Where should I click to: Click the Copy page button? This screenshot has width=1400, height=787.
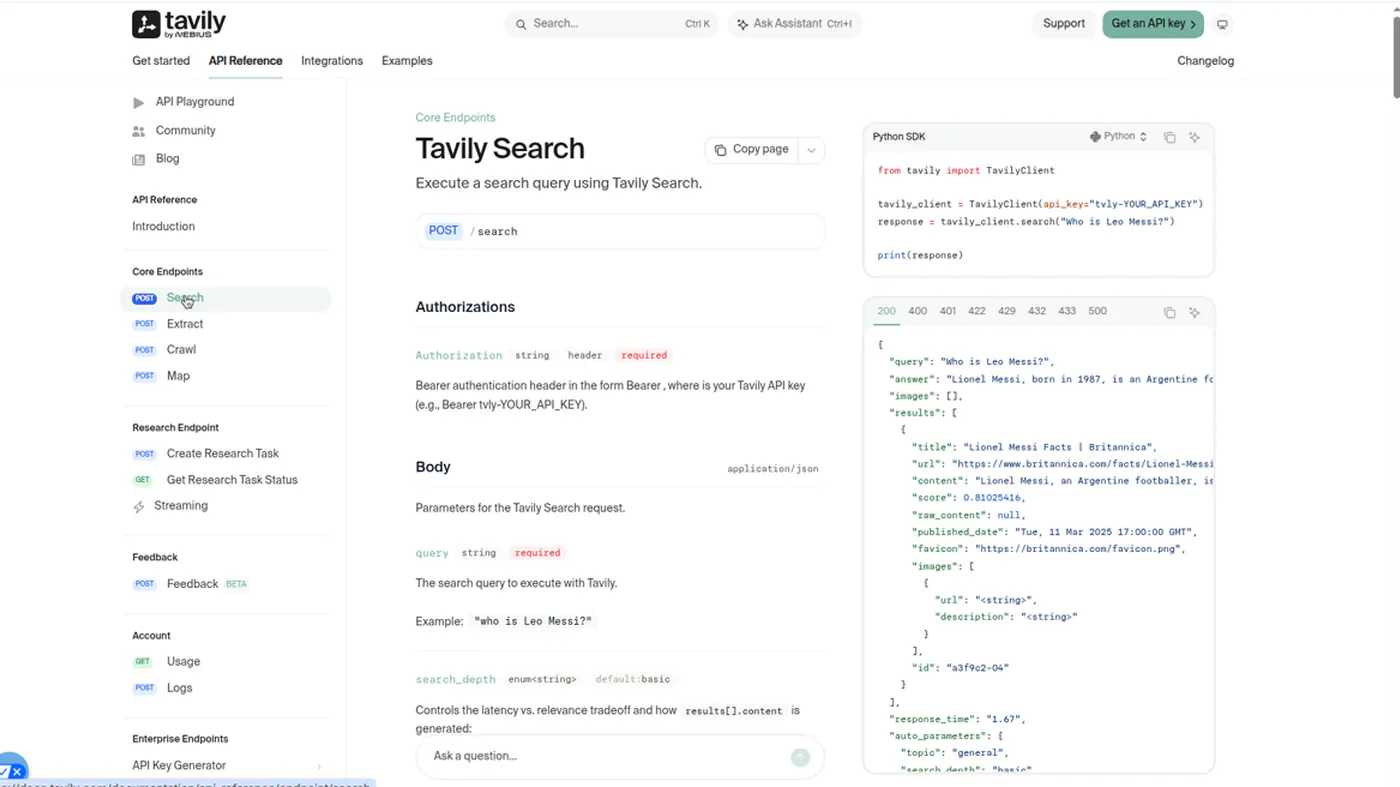(x=752, y=150)
